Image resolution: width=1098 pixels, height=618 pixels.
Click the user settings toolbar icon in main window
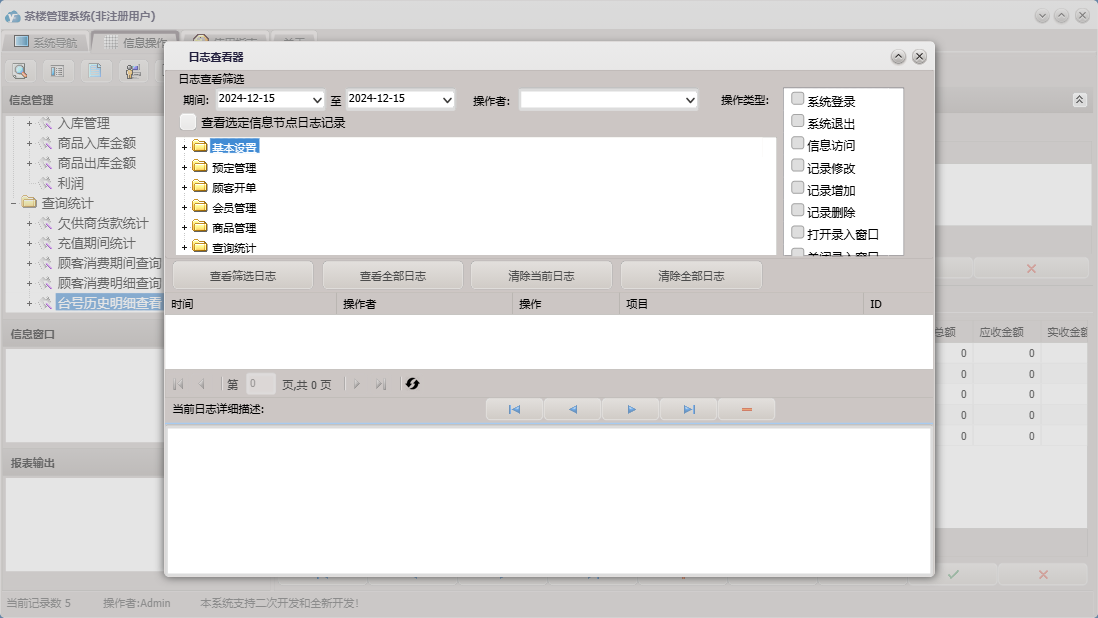coord(132,71)
